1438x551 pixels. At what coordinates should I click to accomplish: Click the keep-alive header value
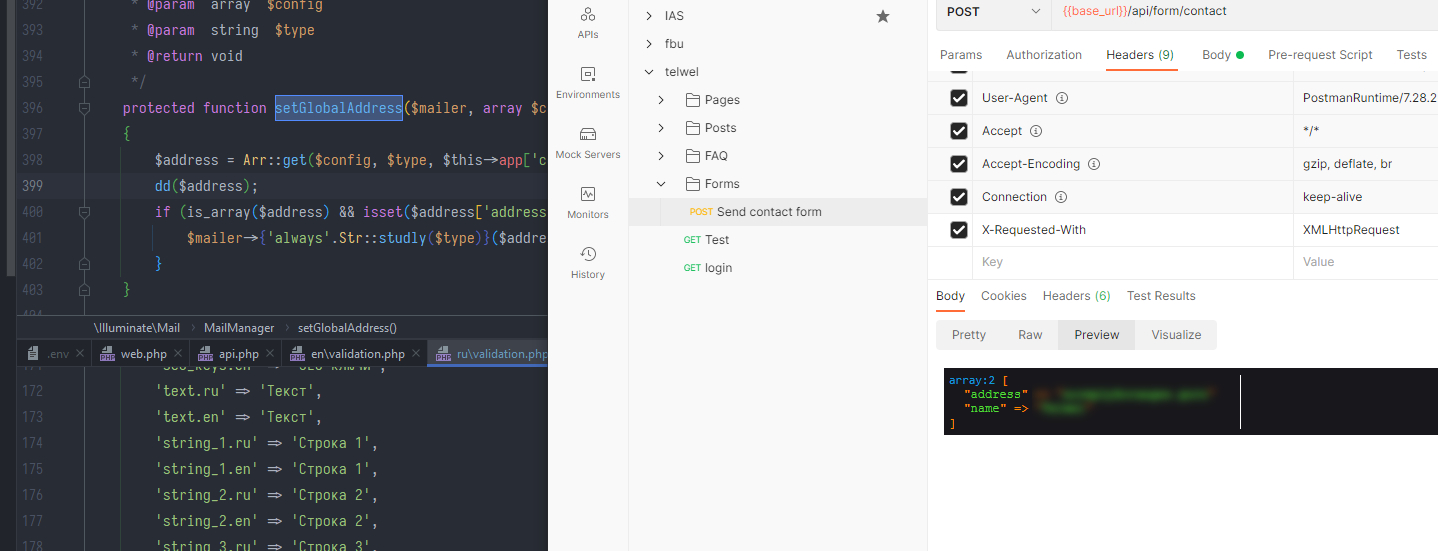coord(1332,197)
